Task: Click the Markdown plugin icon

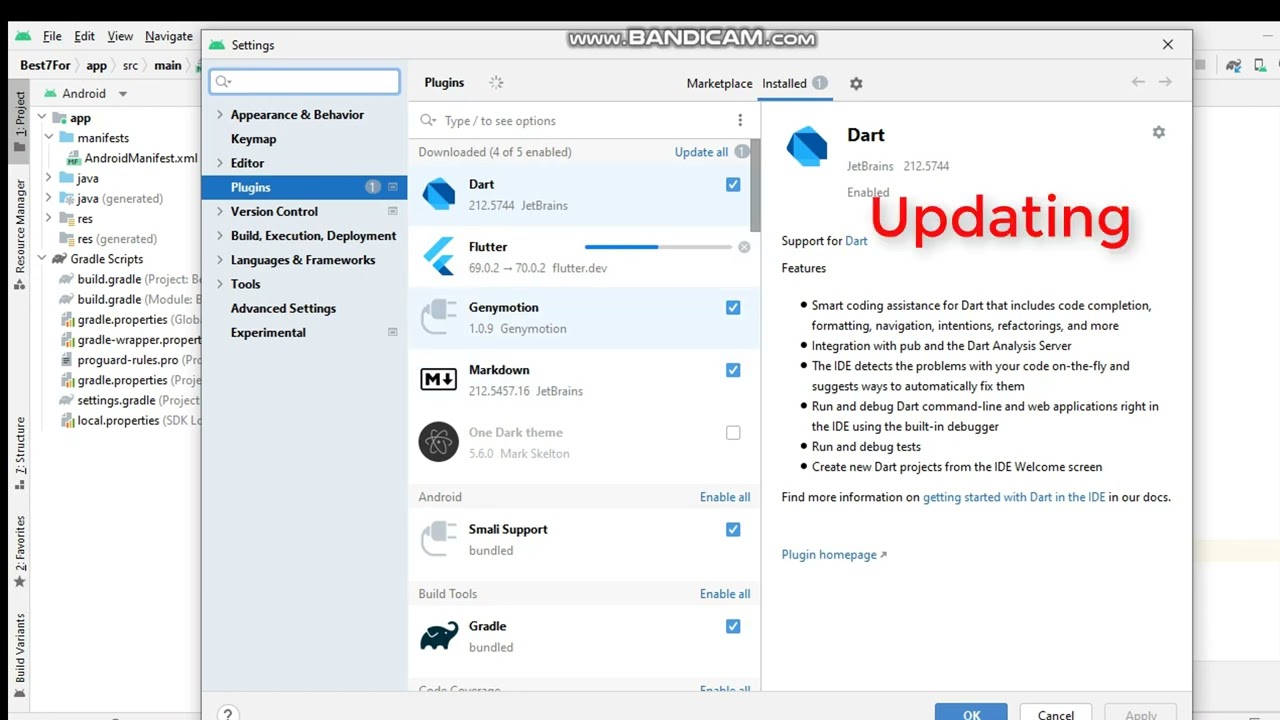Action: coord(438,380)
